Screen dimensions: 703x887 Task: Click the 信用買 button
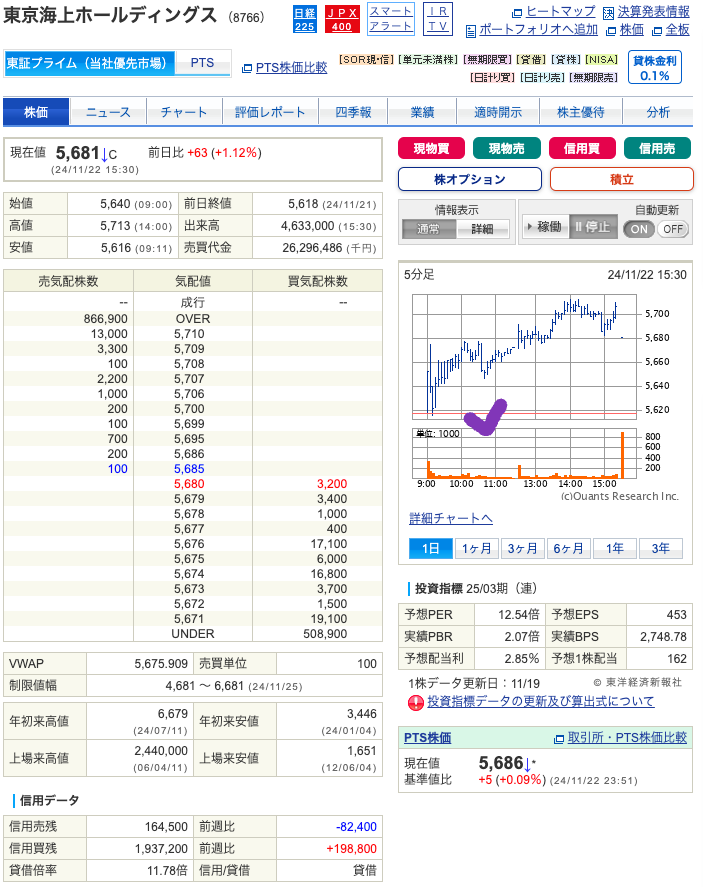pyautogui.click(x=582, y=148)
